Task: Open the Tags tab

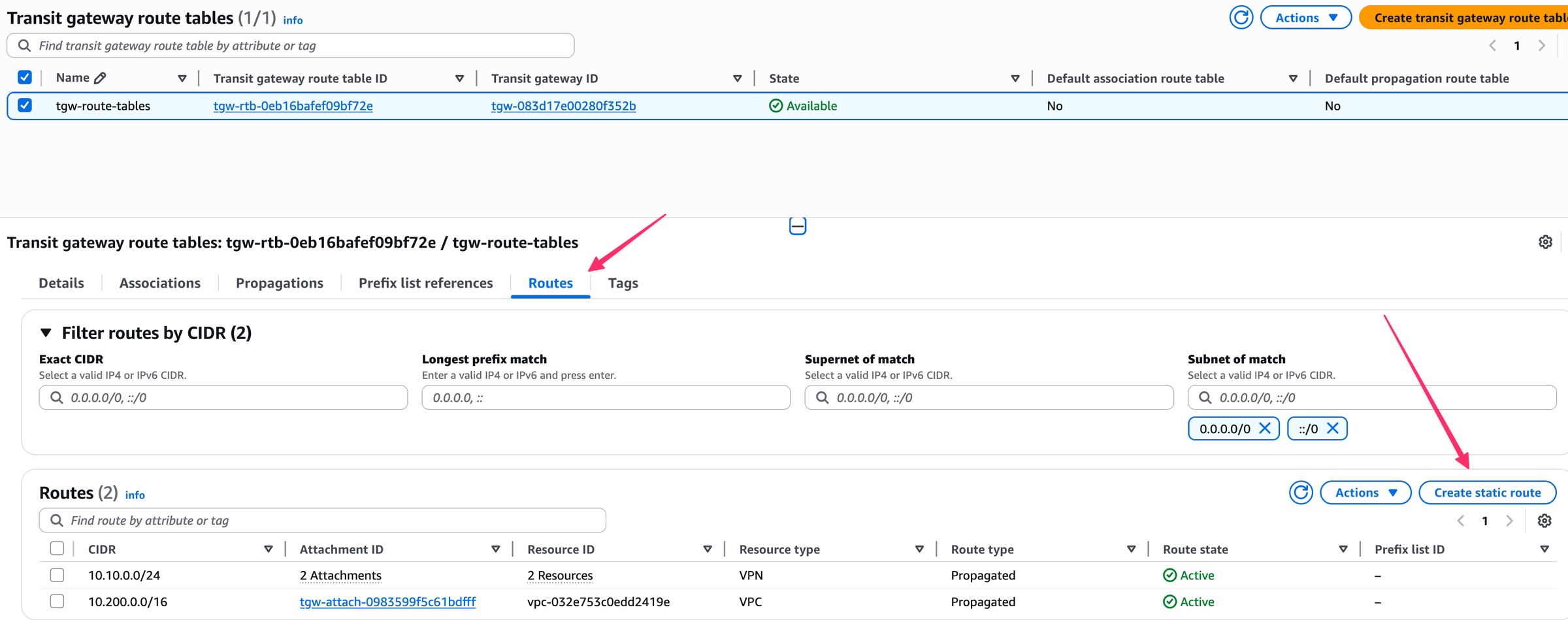Action: click(x=622, y=283)
